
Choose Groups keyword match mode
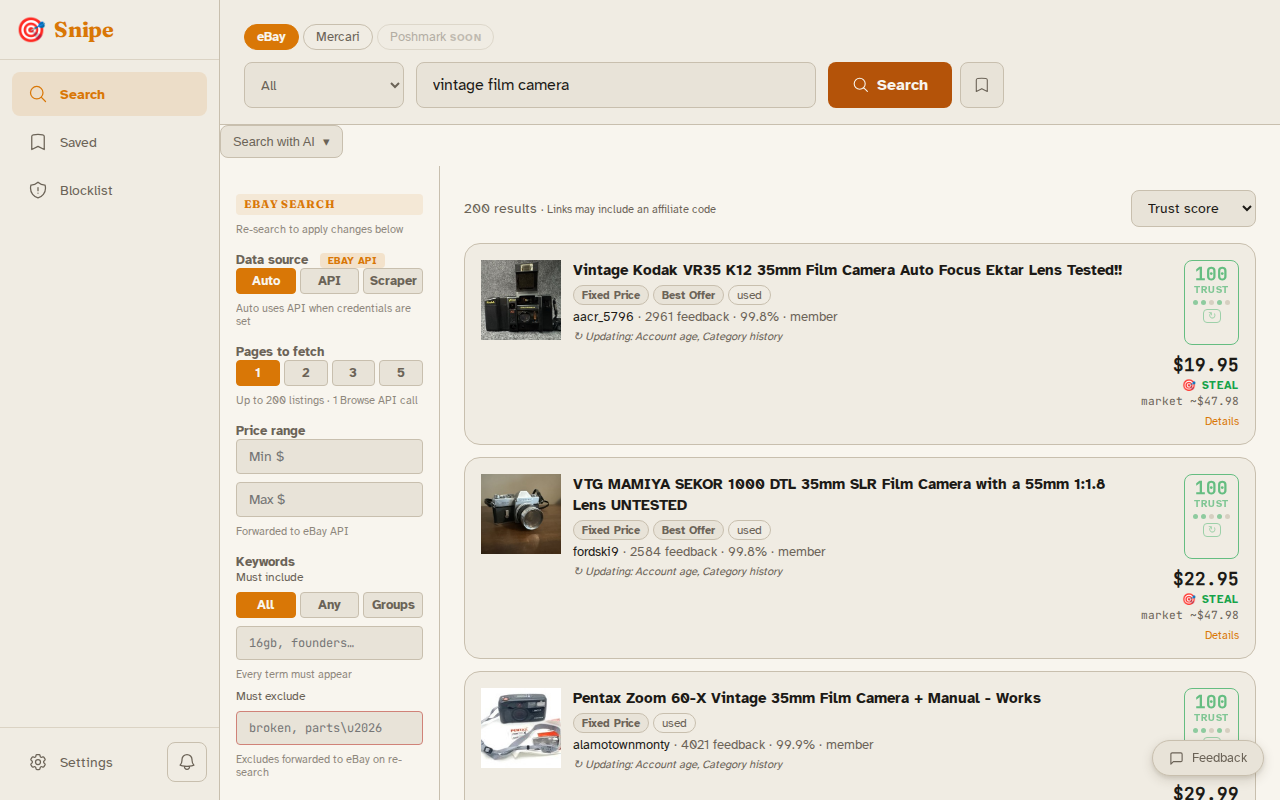point(393,605)
